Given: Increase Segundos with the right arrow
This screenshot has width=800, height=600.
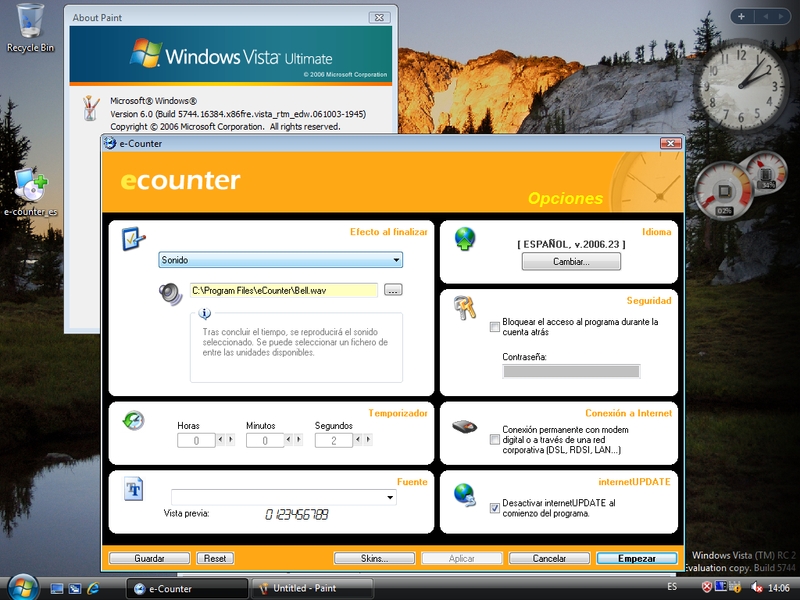Looking at the screenshot, I should (368, 439).
